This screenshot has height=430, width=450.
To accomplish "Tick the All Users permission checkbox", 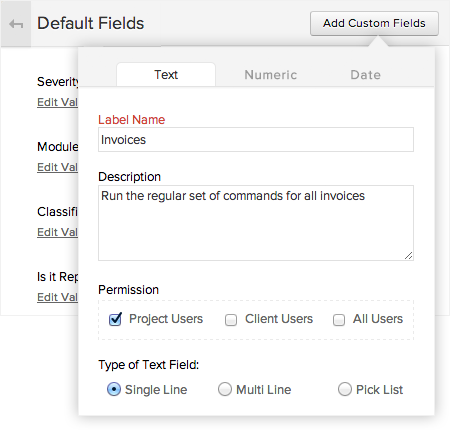I will 339,320.
